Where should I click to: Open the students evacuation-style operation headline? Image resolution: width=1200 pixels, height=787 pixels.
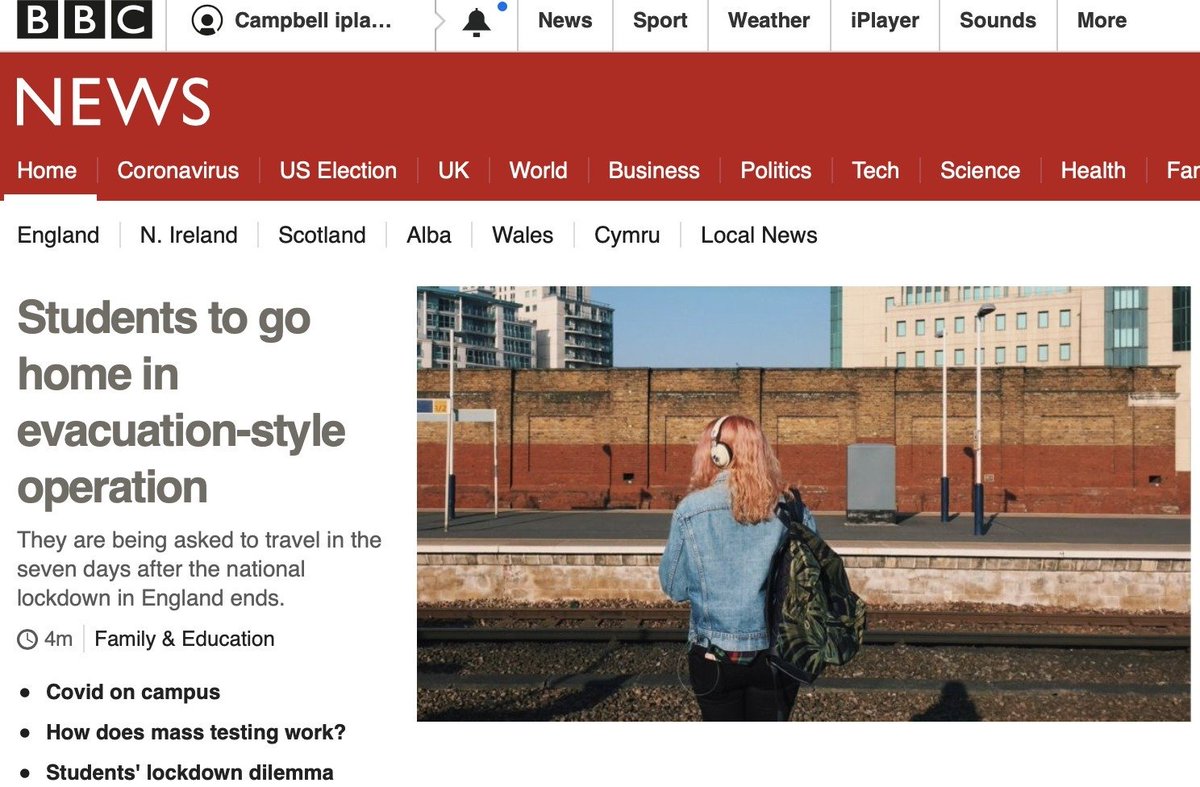pos(181,403)
